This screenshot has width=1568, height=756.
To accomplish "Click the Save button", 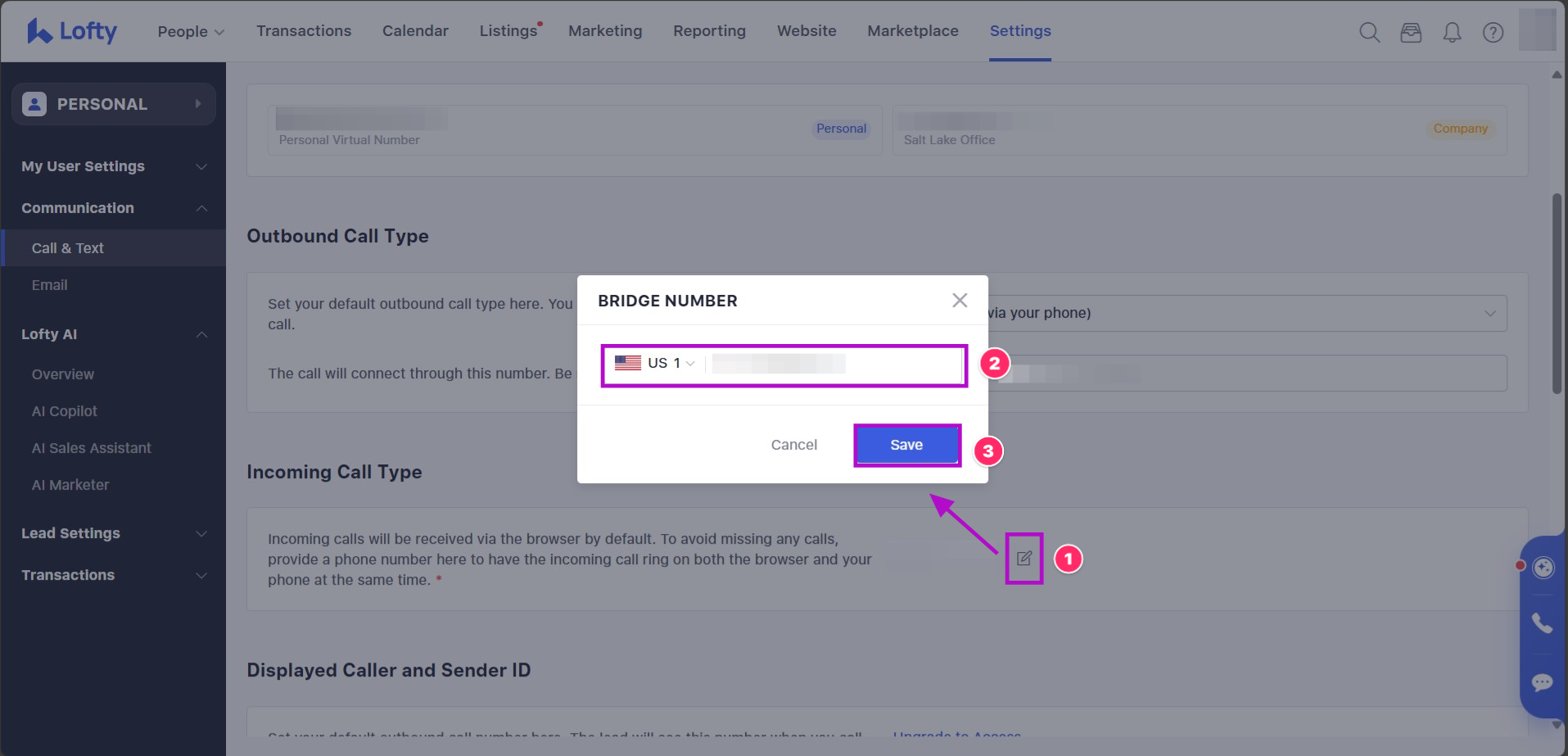I will pos(906,445).
